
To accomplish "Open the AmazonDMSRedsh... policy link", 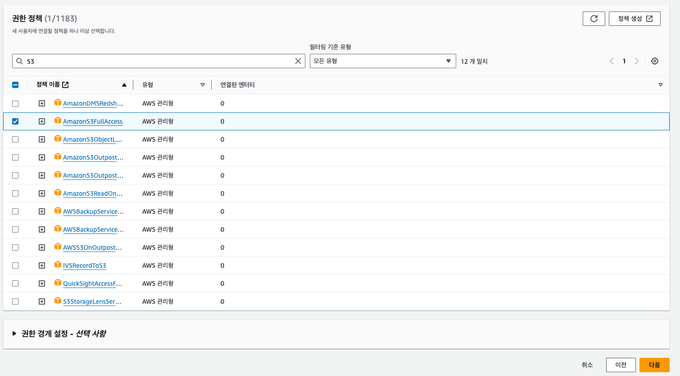I will 93,104.
